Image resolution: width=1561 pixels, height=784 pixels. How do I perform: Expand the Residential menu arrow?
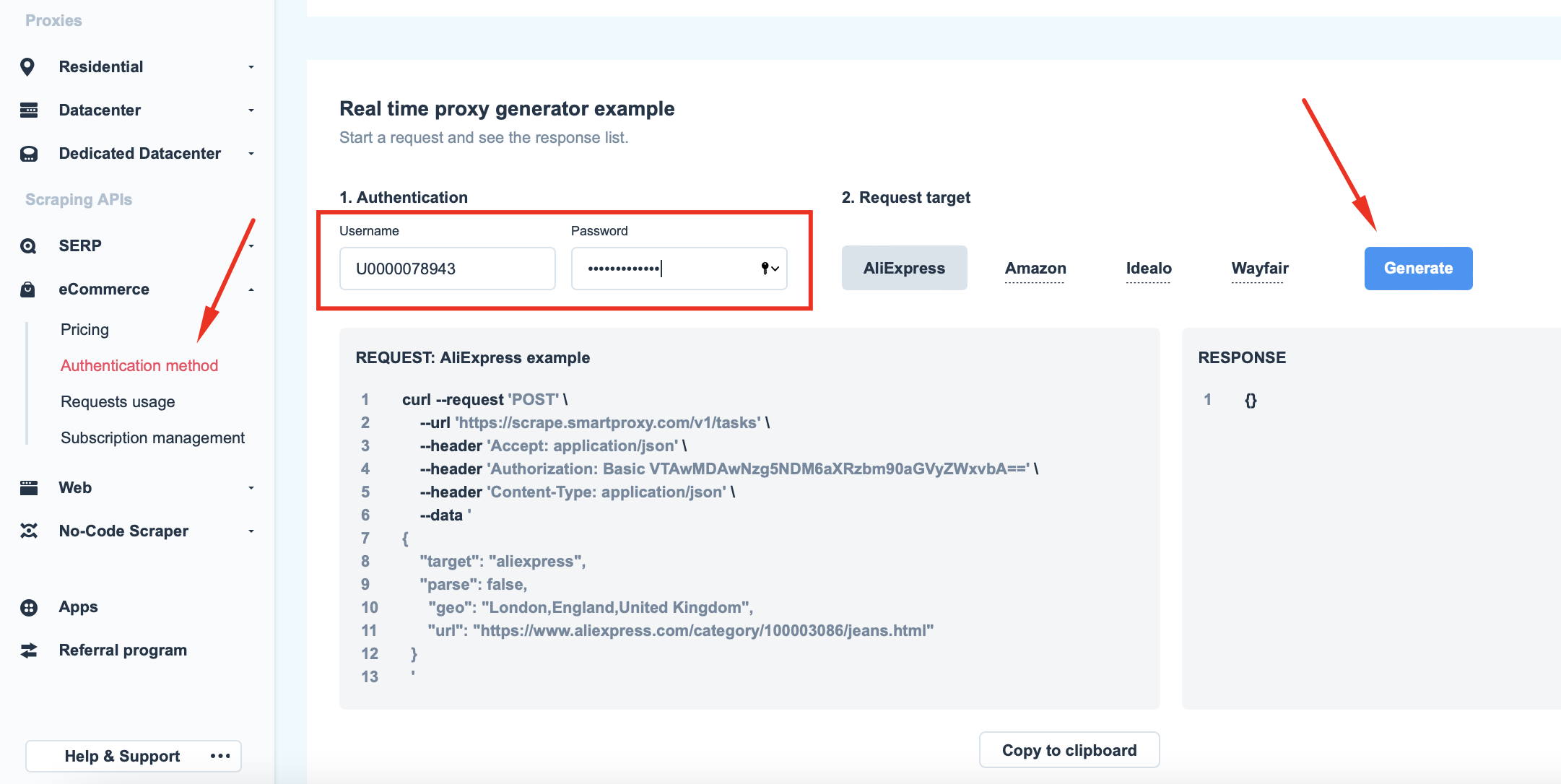click(251, 67)
